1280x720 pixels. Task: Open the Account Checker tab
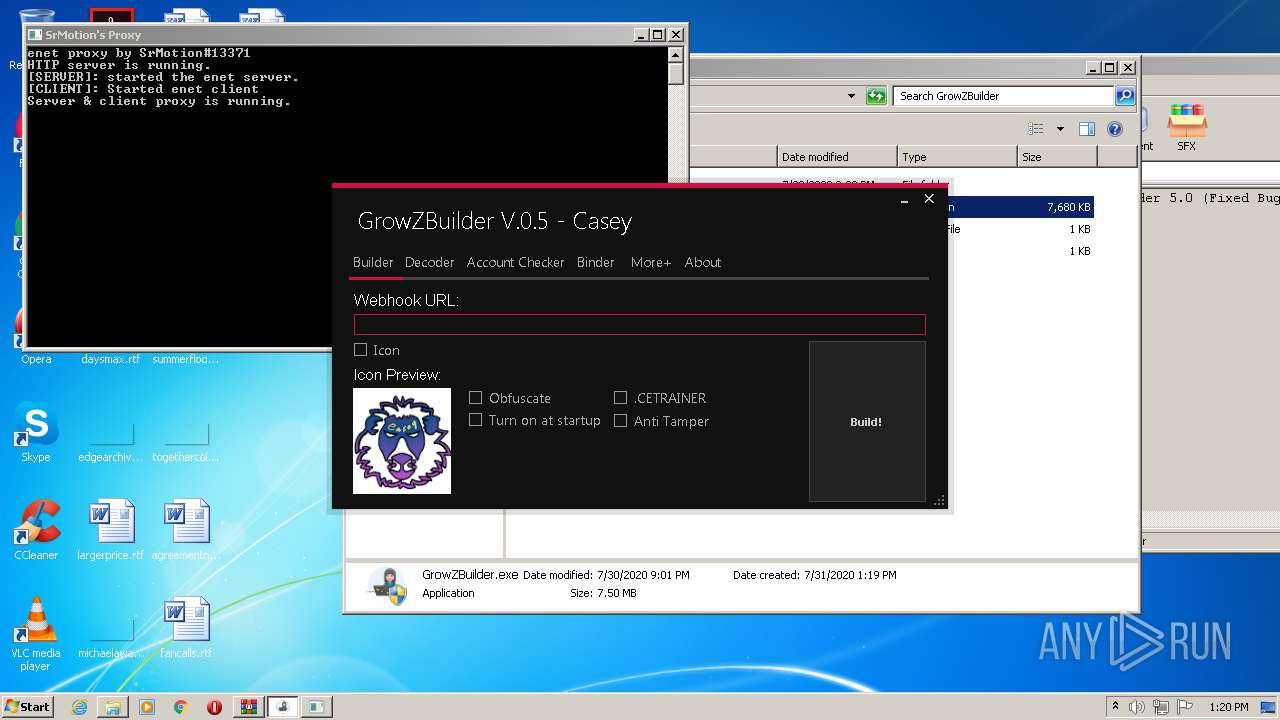tap(515, 262)
